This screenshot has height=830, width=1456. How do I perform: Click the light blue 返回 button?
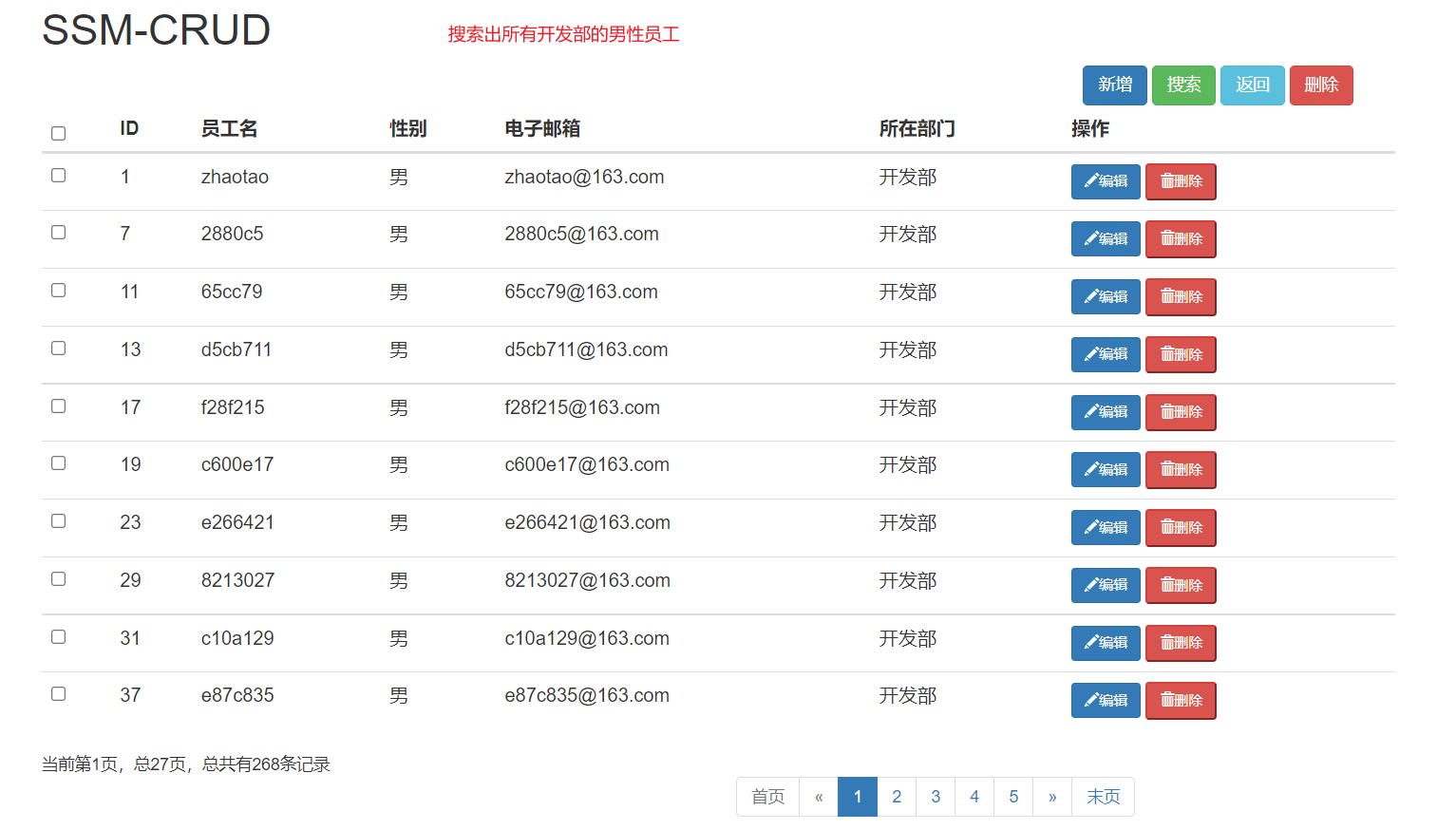(1252, 85)
